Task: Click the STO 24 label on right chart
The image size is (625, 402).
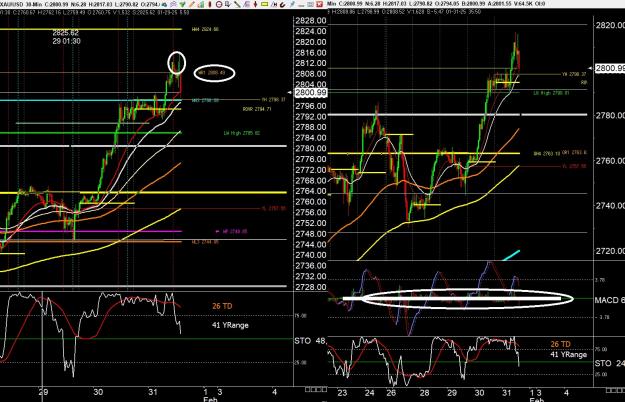Action: [609, 363]
